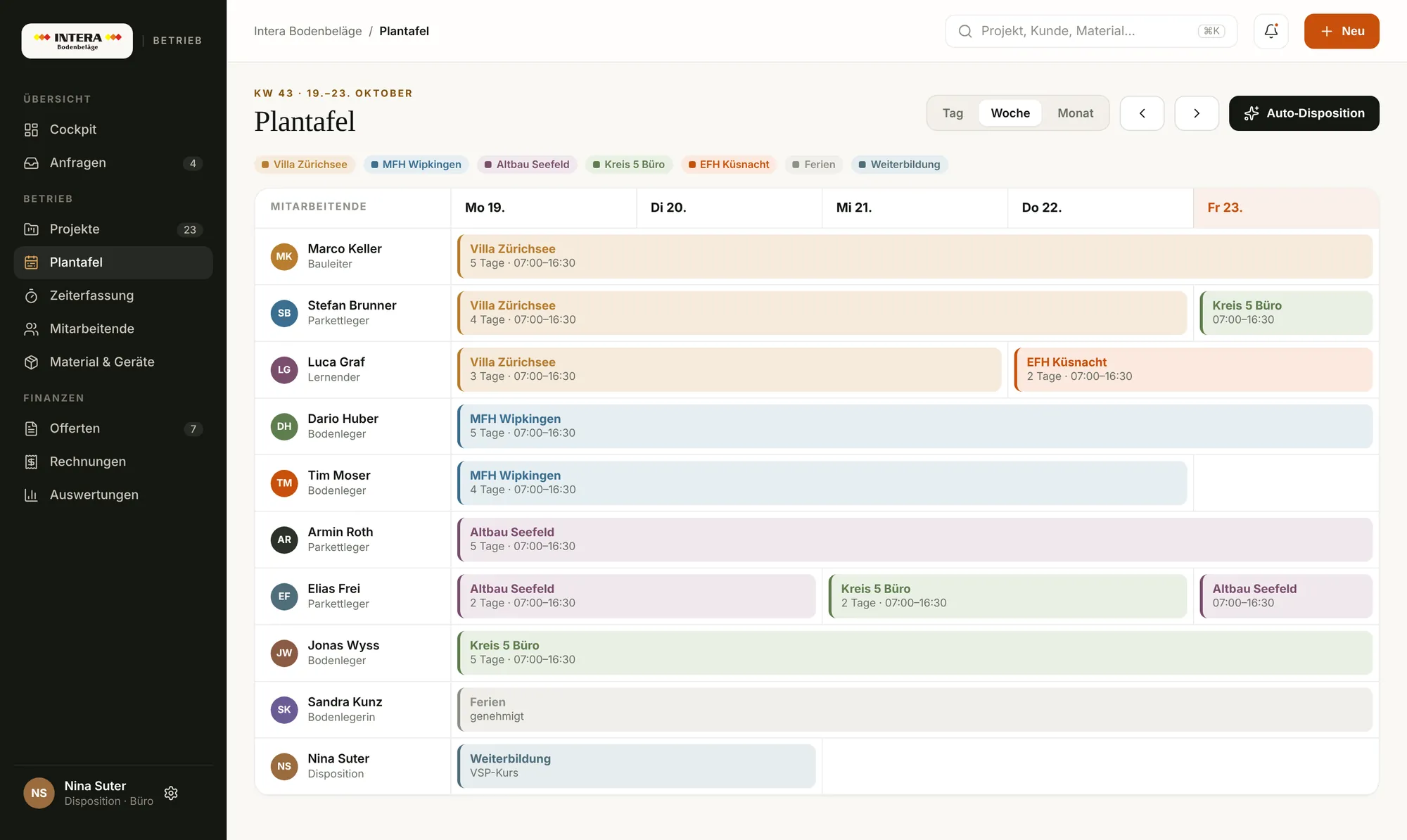Switch to the Tag view

coord(953,113)
